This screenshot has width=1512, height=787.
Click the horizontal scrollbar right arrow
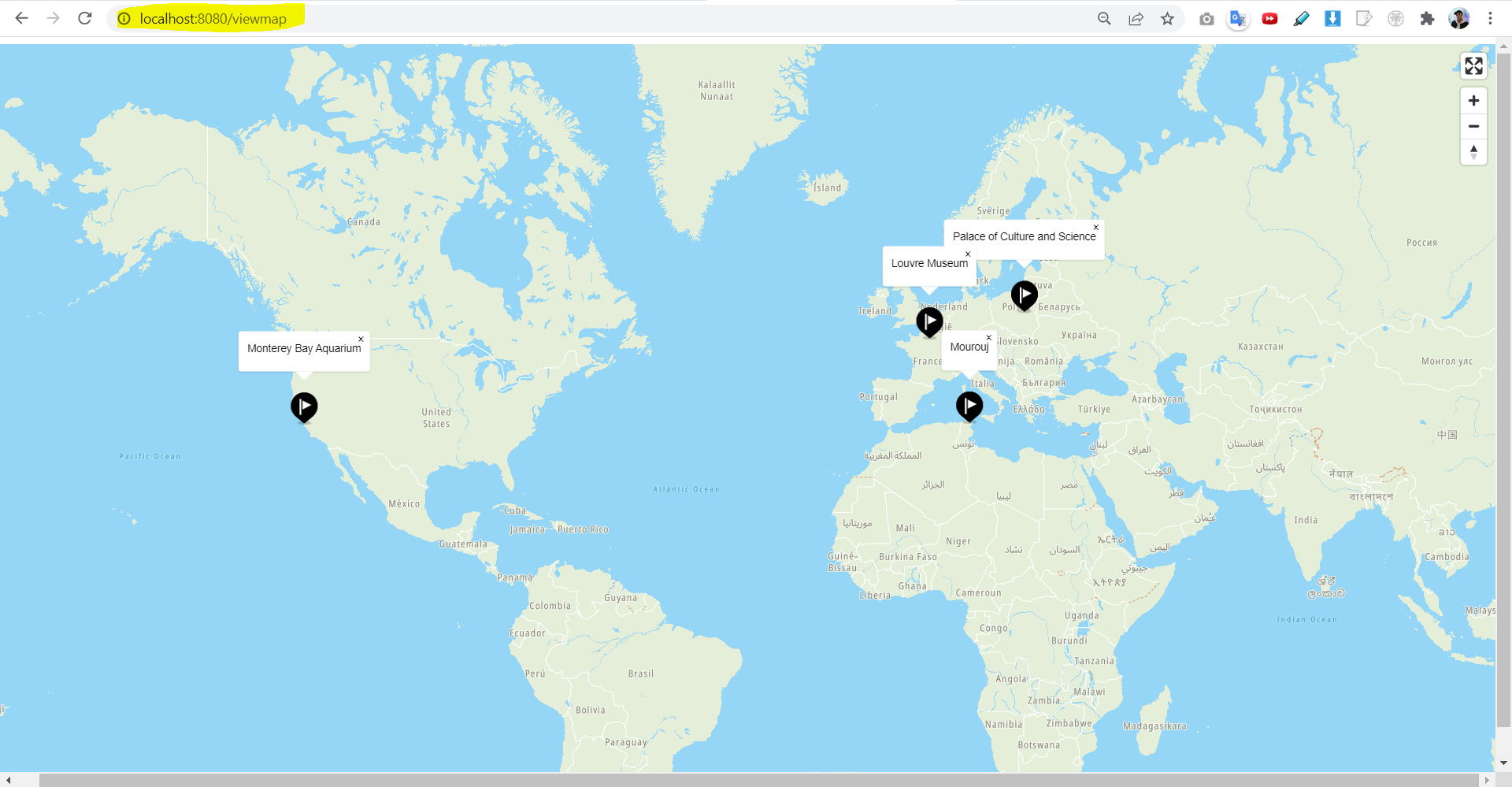pyautogui.click(x=1487, y=780)
